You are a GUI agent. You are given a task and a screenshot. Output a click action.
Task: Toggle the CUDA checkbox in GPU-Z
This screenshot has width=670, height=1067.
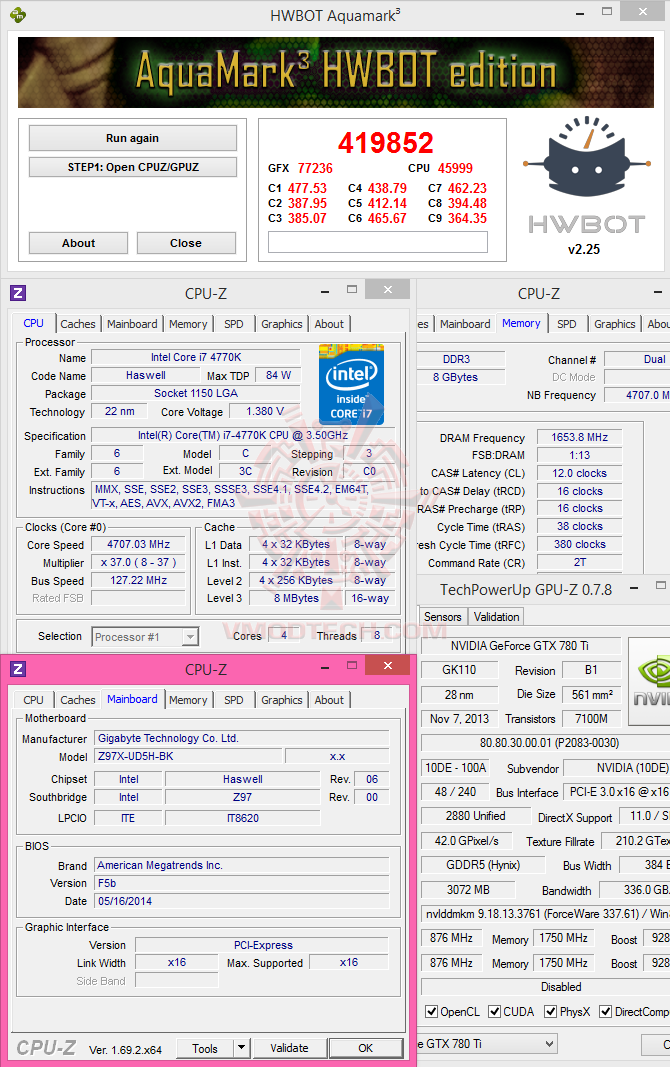coord(495,1011)
